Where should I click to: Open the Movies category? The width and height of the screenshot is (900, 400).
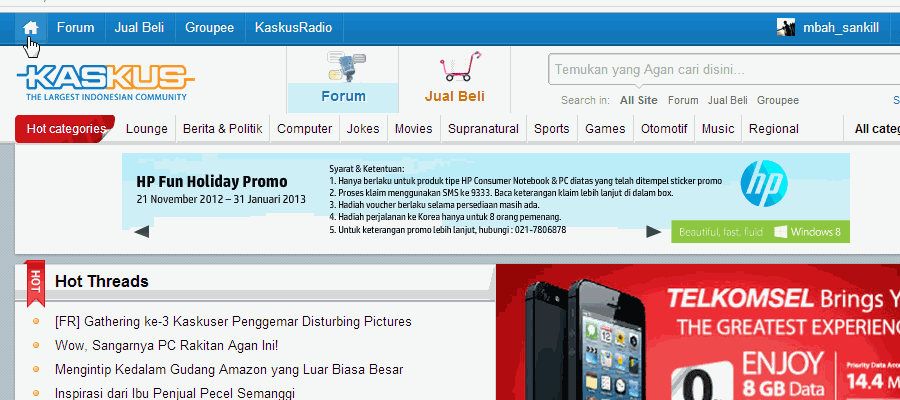click(413, 129)
